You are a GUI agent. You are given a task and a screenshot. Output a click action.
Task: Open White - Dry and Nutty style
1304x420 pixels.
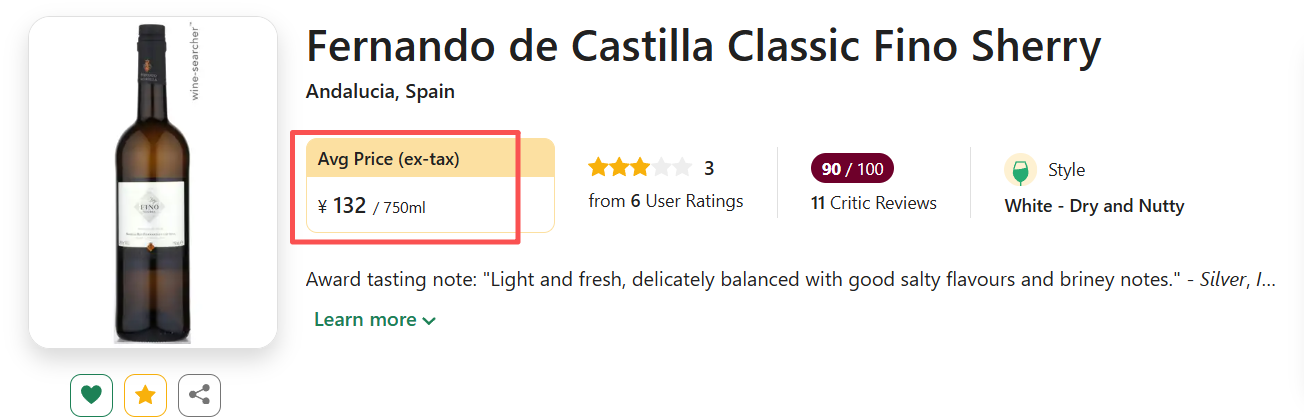coord(1094,206)
